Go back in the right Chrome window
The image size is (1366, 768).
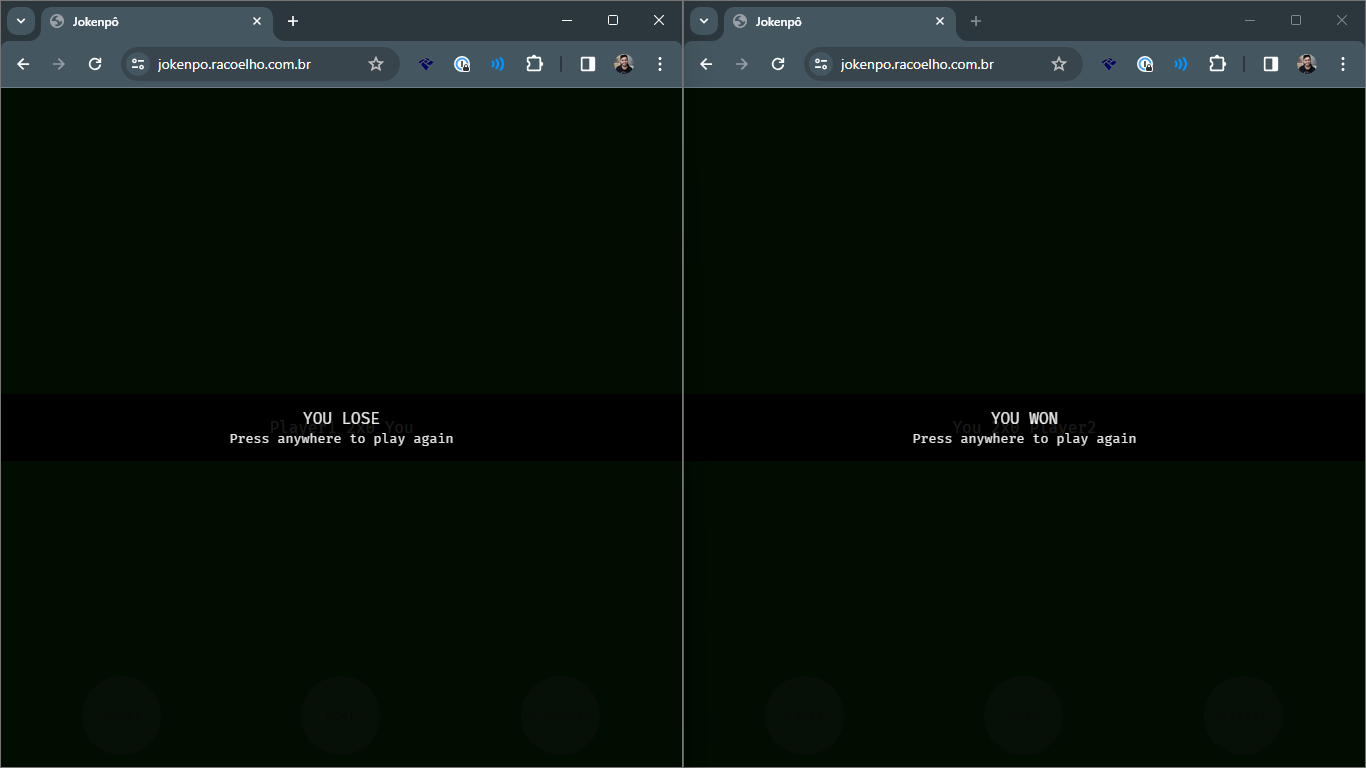coord(706,64)
